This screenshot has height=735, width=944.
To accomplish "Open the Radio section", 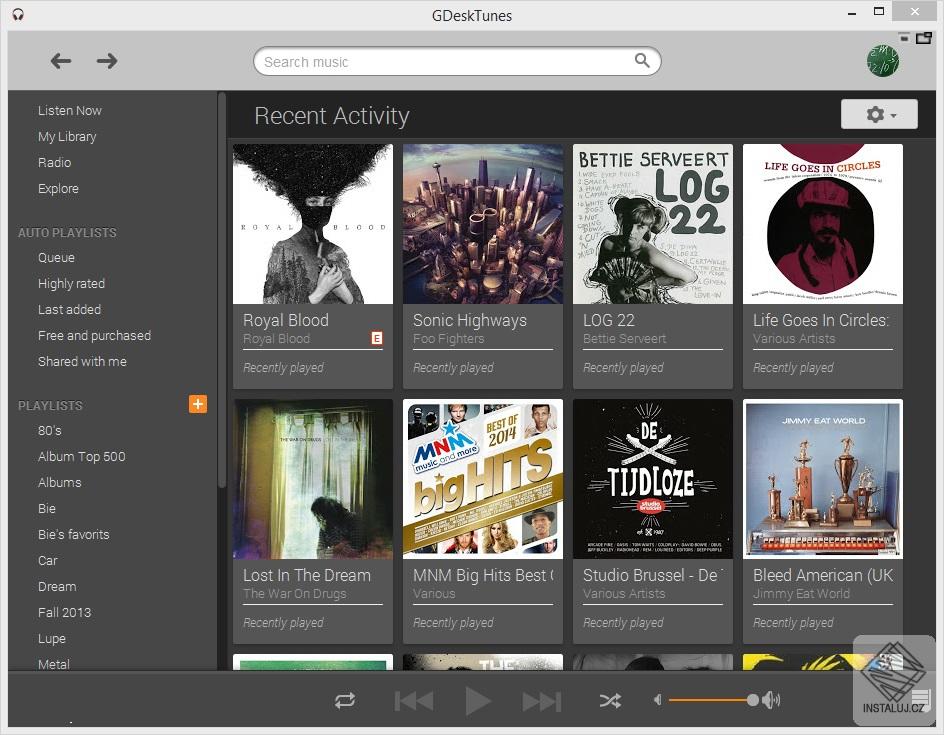I will click(x=54, y=163).
